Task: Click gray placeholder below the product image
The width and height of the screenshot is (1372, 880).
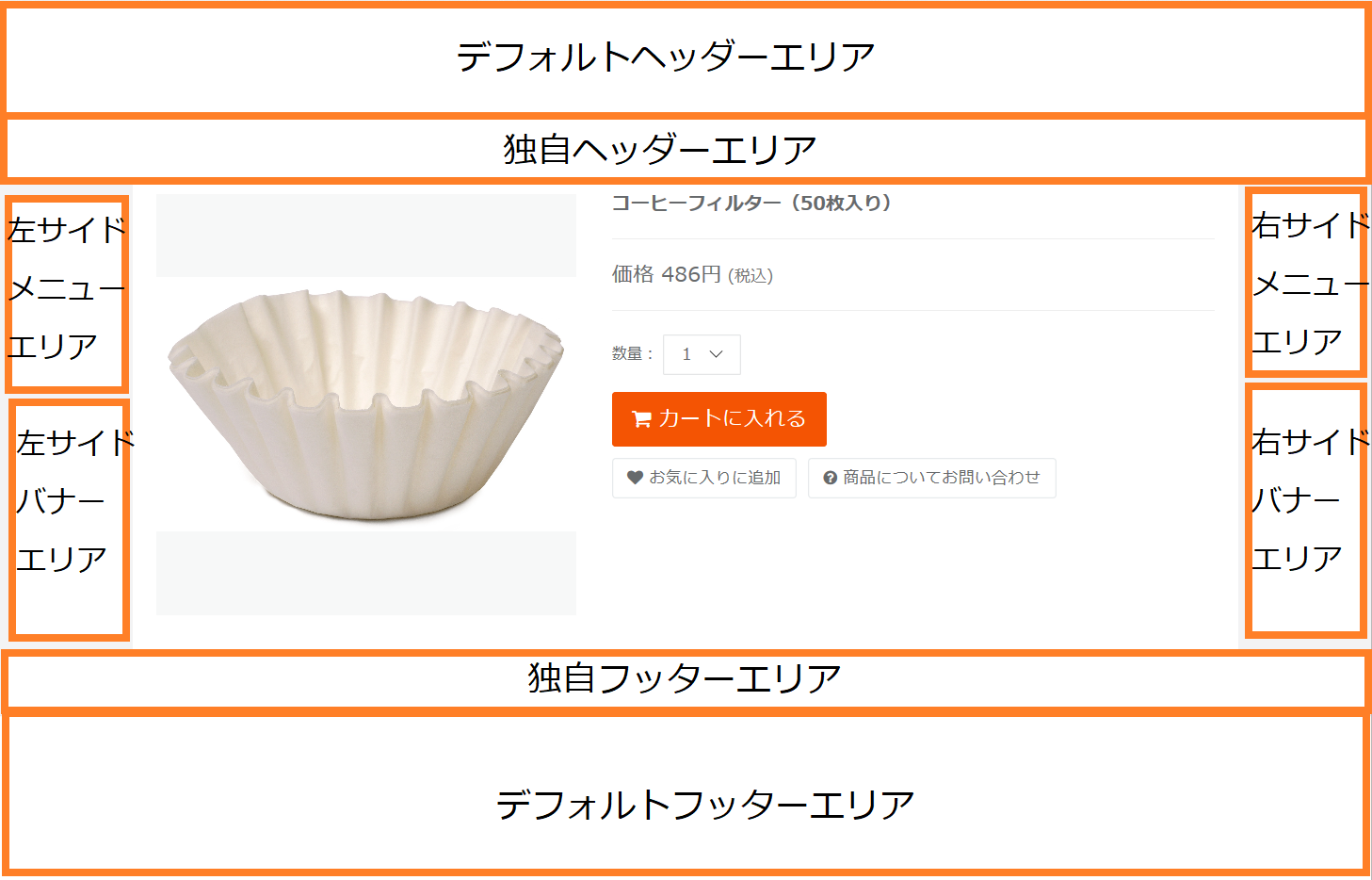Action: pos(366,573)
